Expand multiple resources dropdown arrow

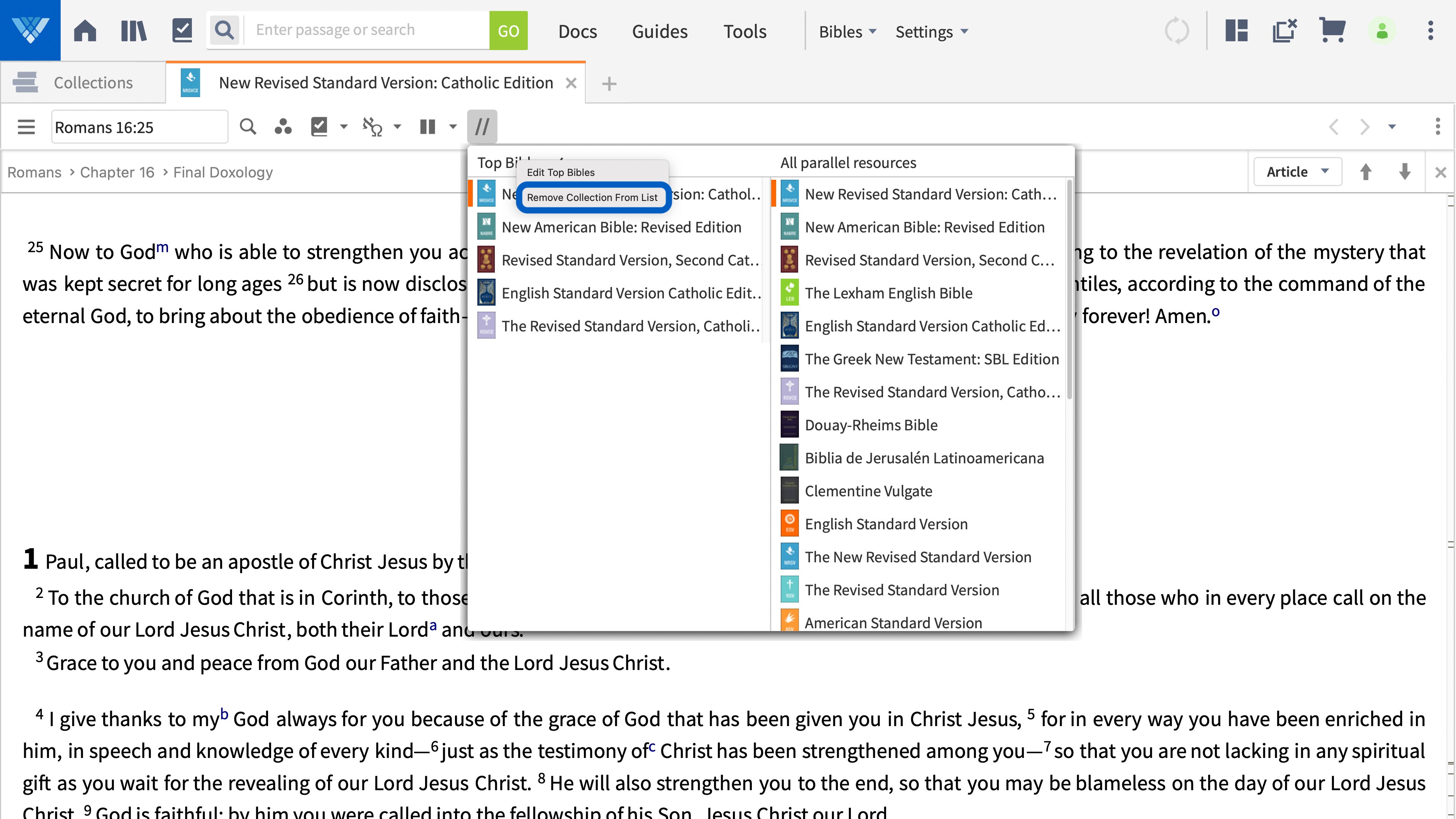452,127
